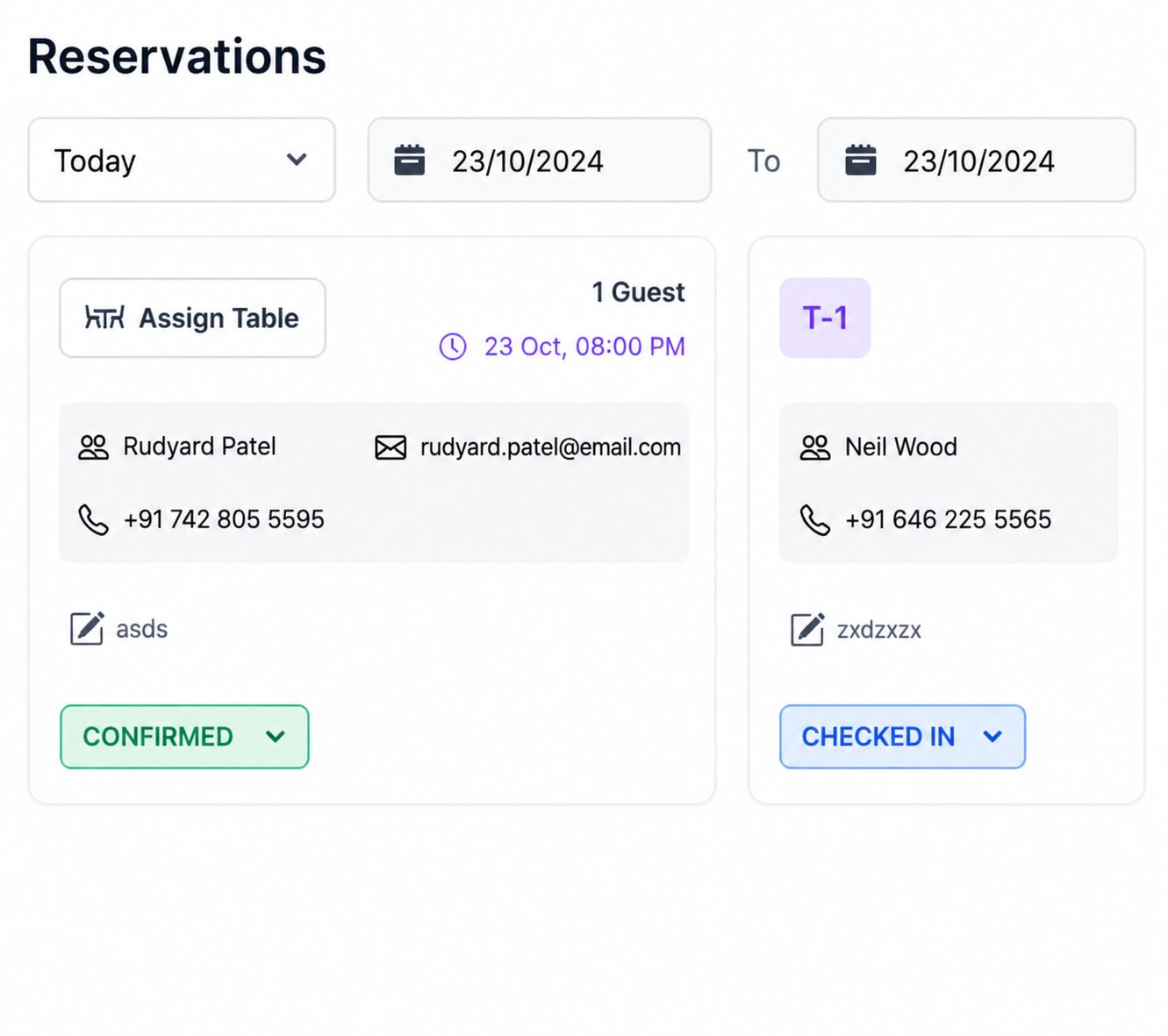1168x1036 pixels.
Task: Click the phone icon beside +91 742 805 5595
Action: [94, 520]
